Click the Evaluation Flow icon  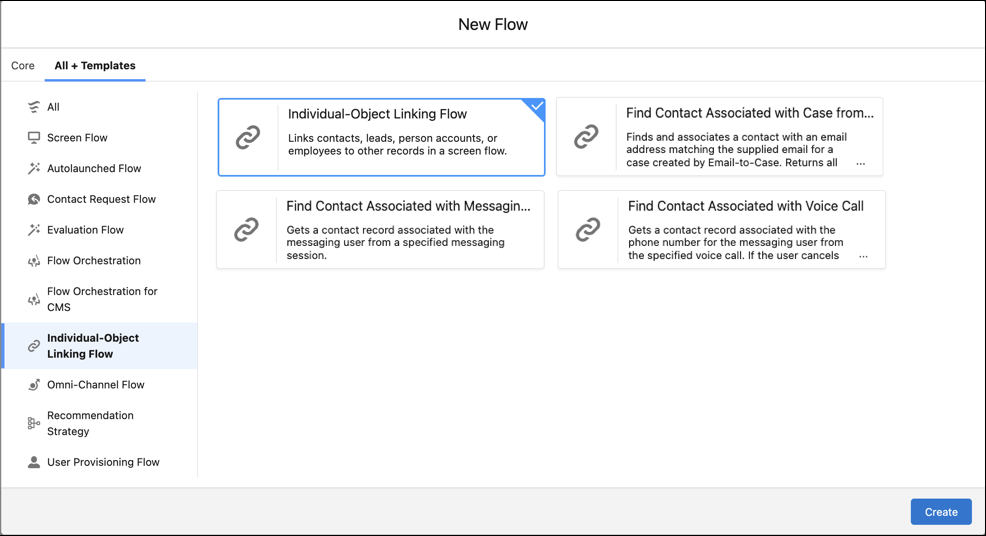click(x=34, y=230)
